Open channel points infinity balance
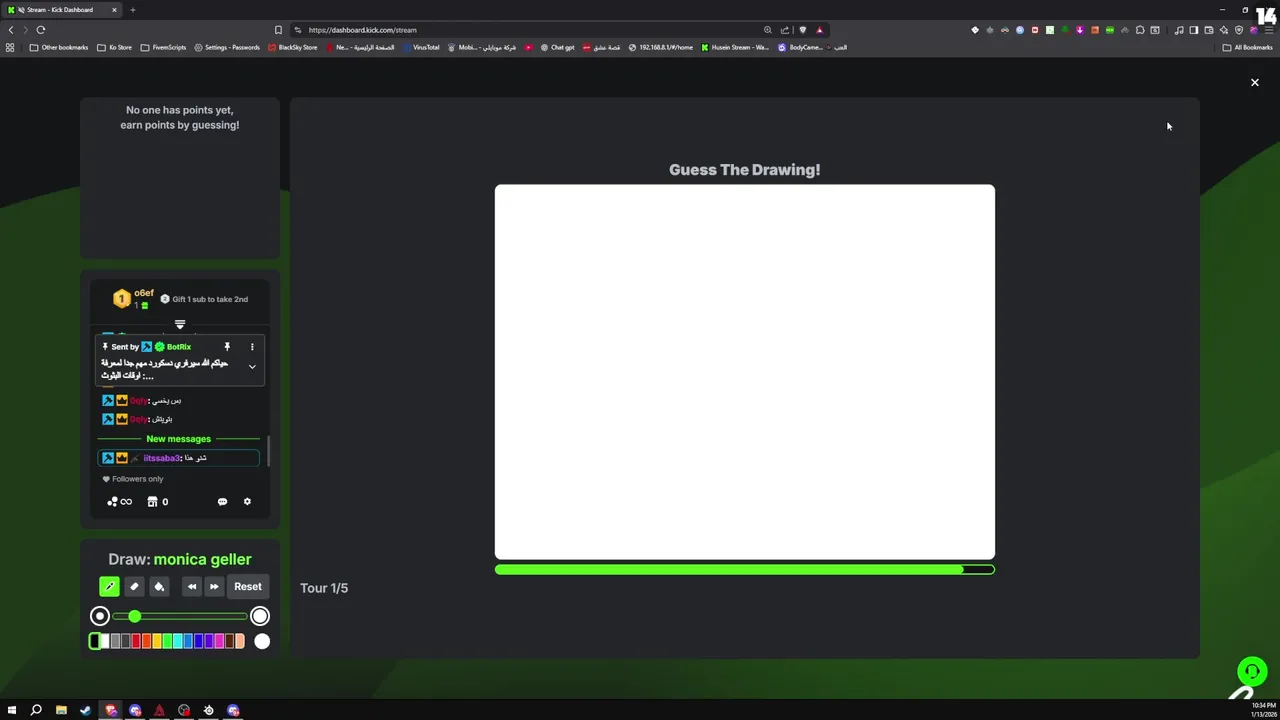The image size is (1280, 720). [119, 502]
